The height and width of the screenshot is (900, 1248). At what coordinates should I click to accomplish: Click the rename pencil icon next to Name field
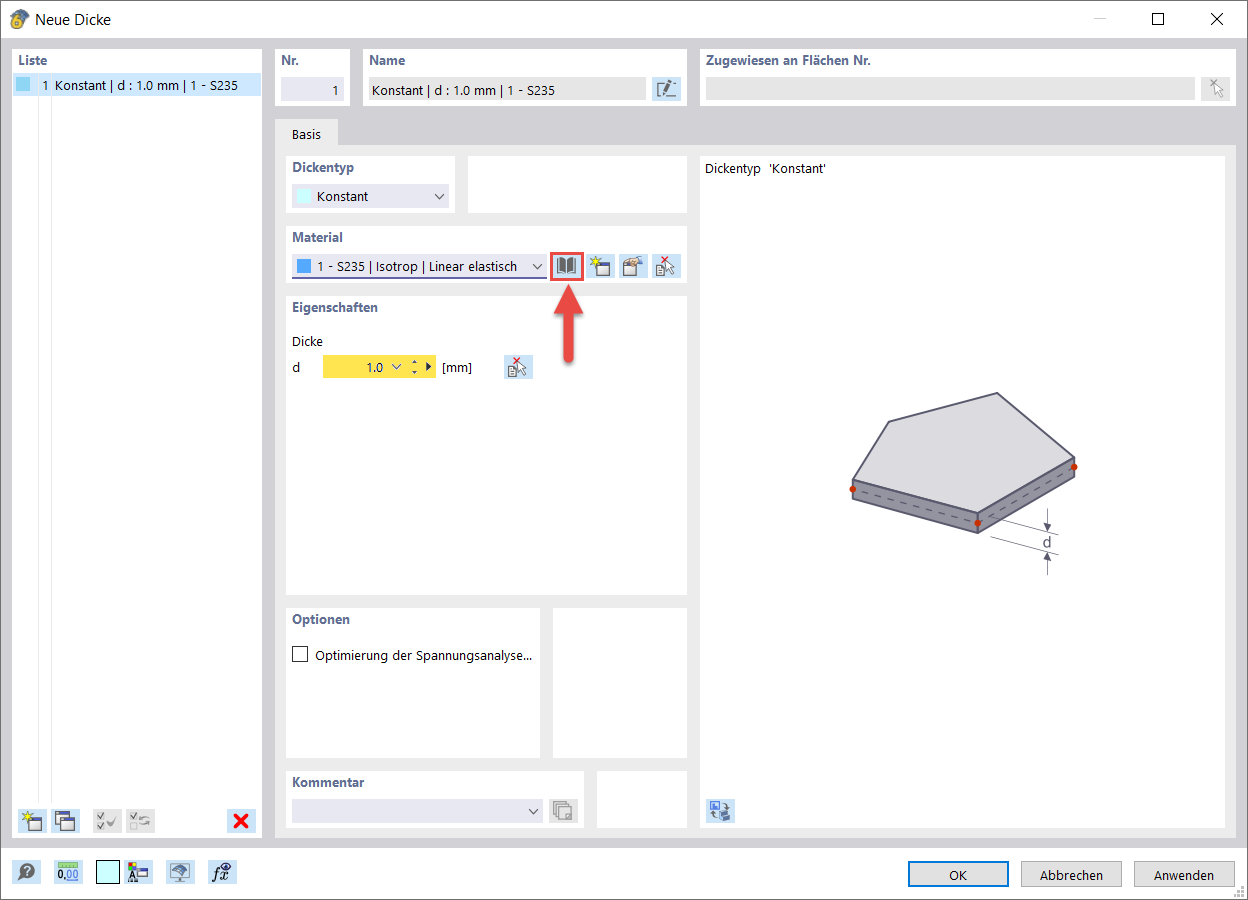[x=666, y=89]
